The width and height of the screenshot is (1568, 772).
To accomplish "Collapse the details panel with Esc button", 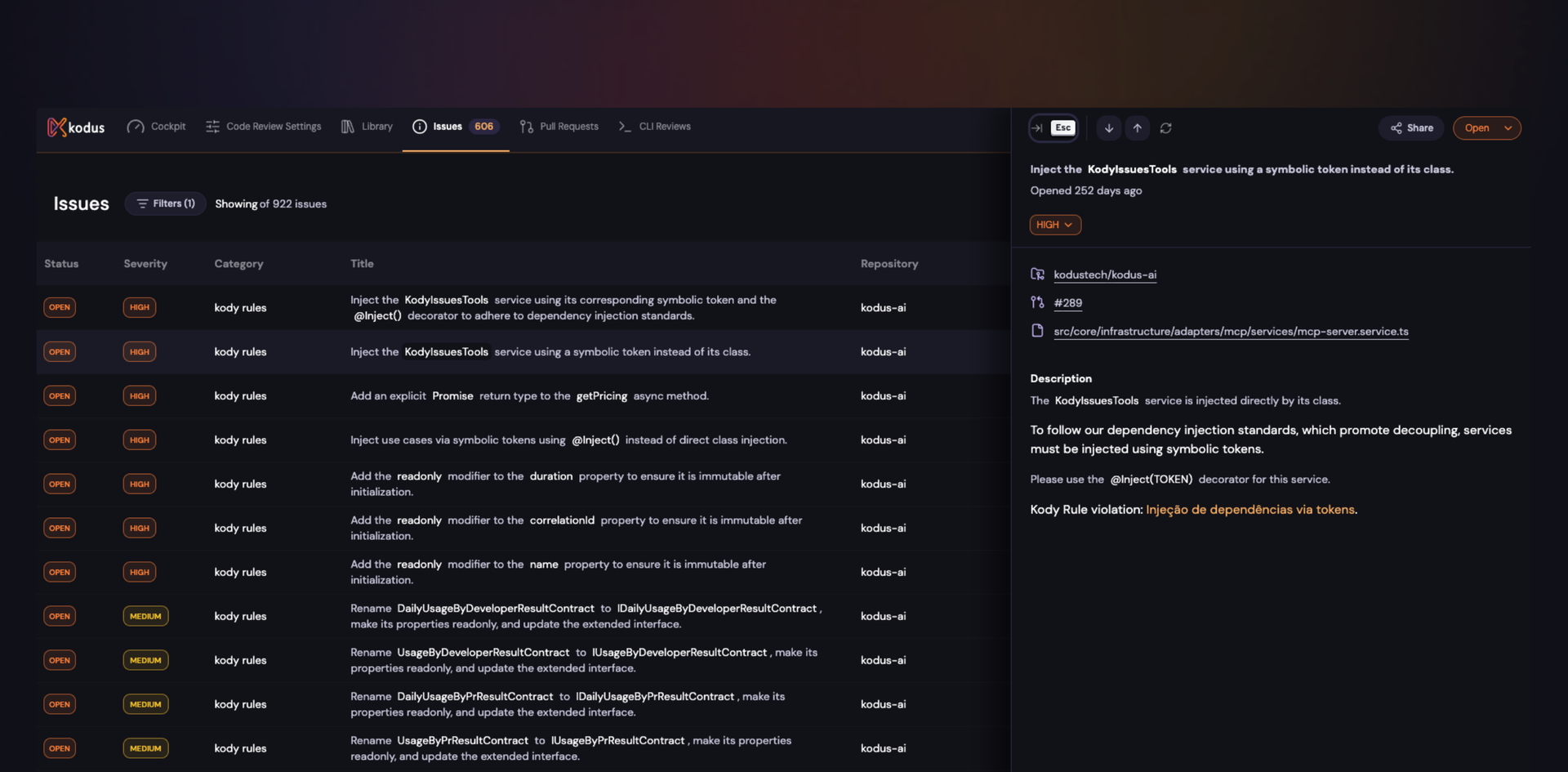I will click(x=1053, y=127).
